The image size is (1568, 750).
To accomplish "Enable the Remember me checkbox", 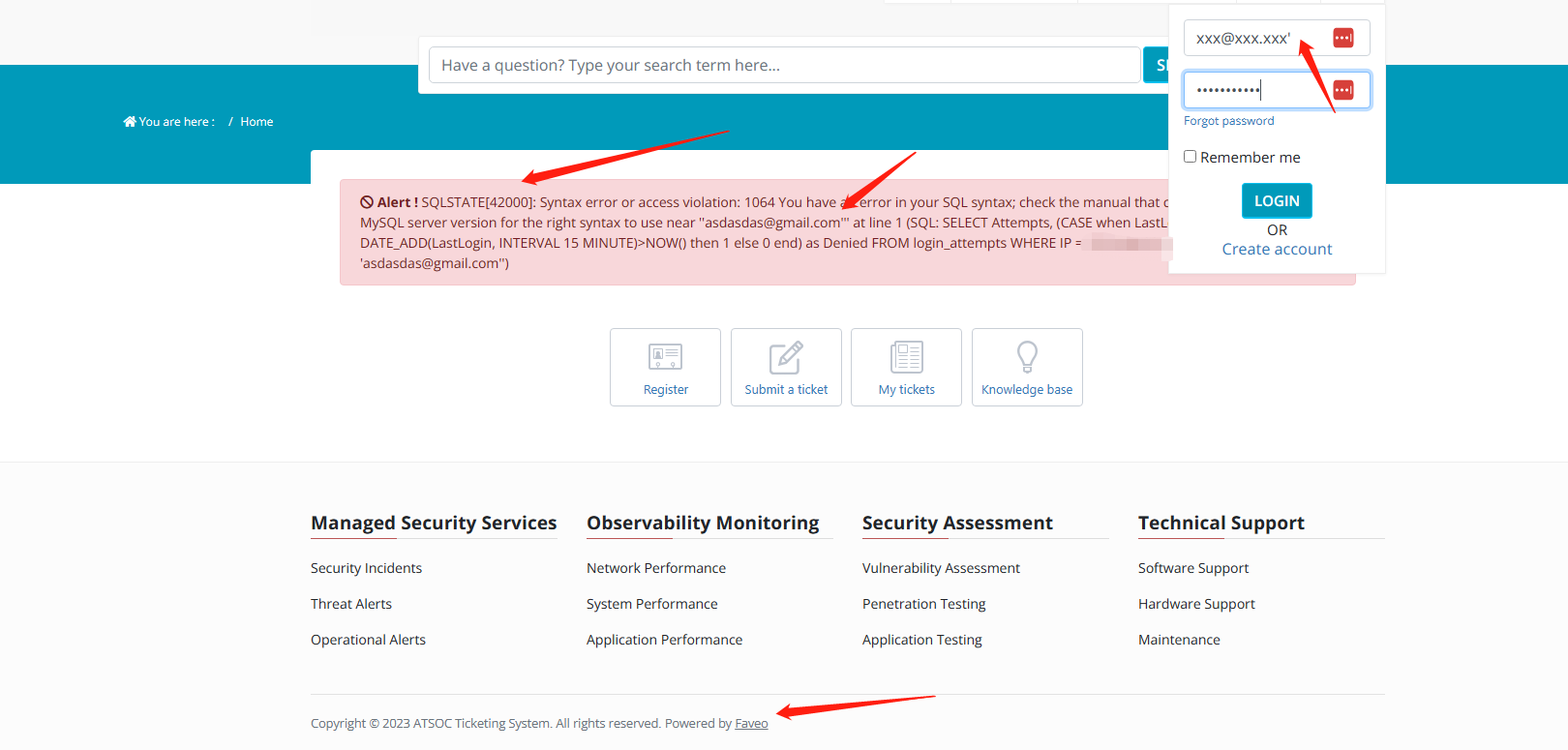I will [1191, 157].
